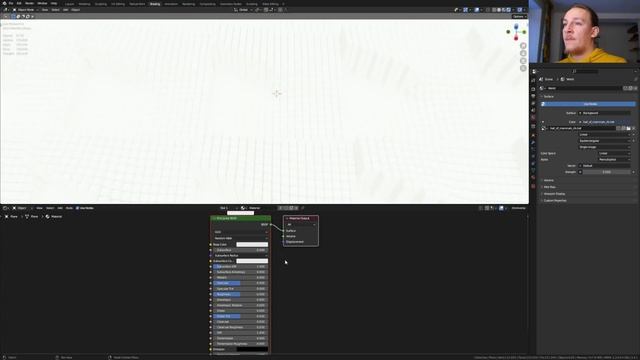Expand the Custom Properties panel

click(x=554, y=201)
